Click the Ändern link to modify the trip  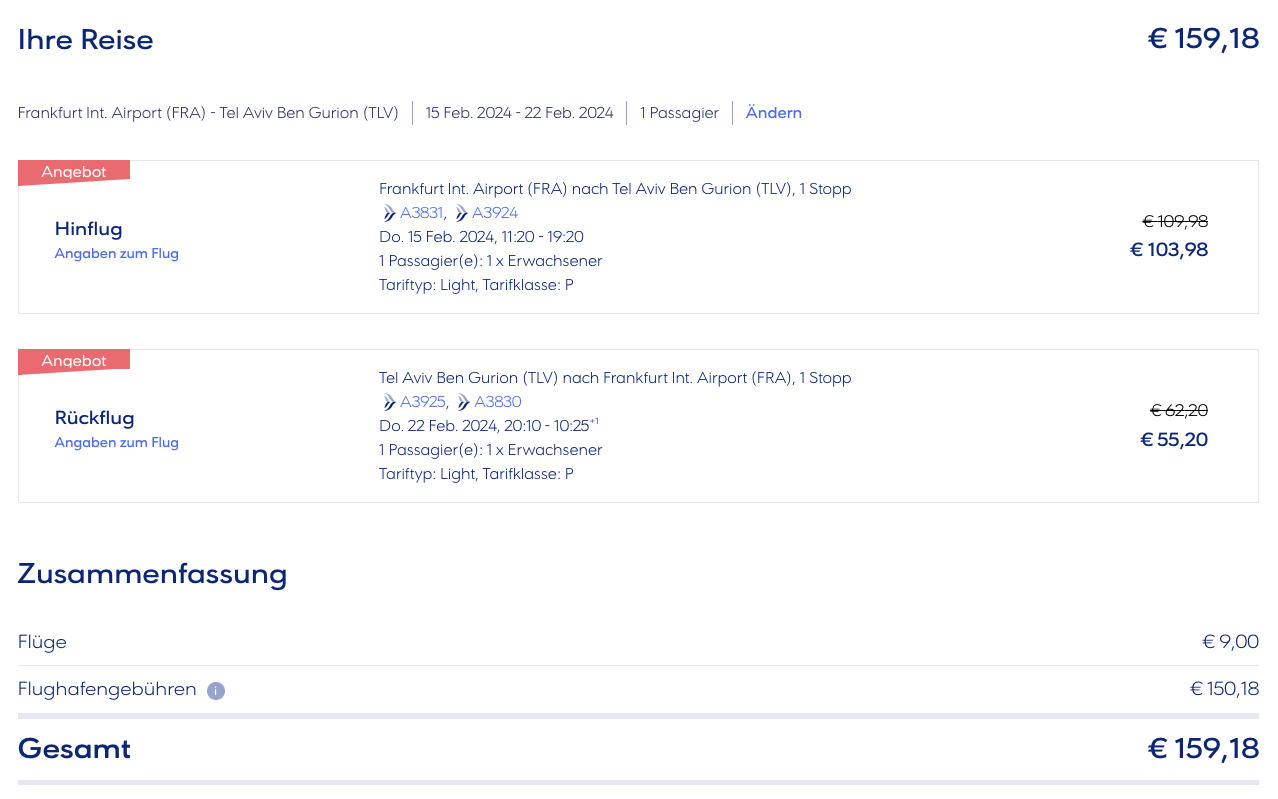click(773, 113)
